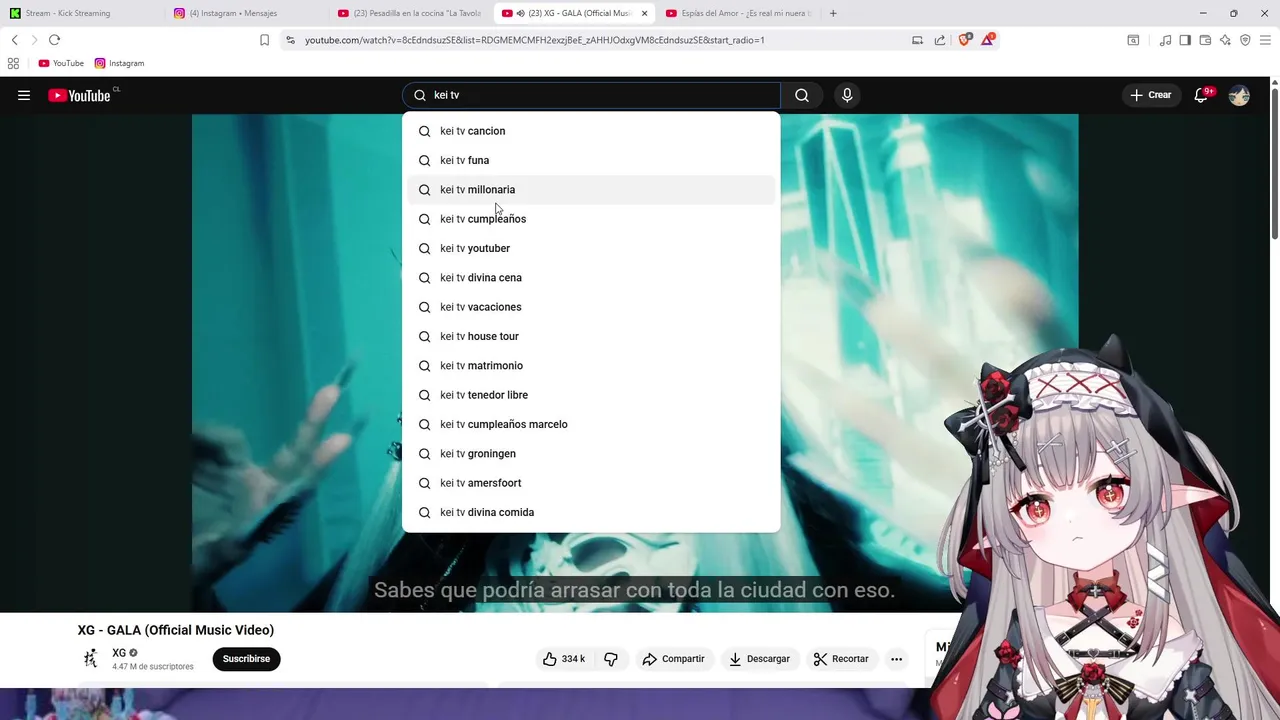
Task: Open the site settings icon in address bar
Action: click(290, 40)
